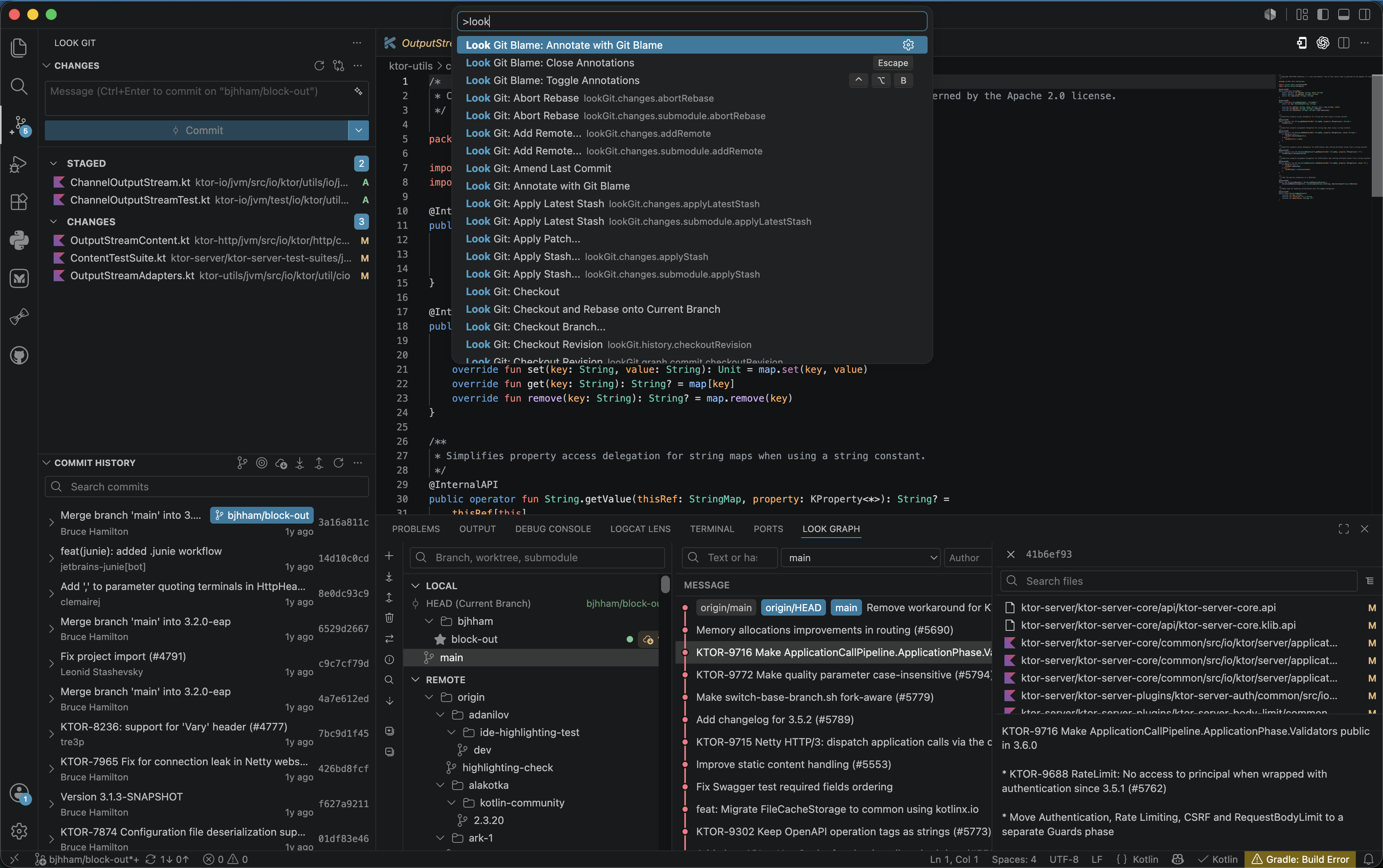The height and width of the screenshot is (868, 1383).
Task: Click the compare-changes icon in the Changes header
Action: (x=338, y=66)
